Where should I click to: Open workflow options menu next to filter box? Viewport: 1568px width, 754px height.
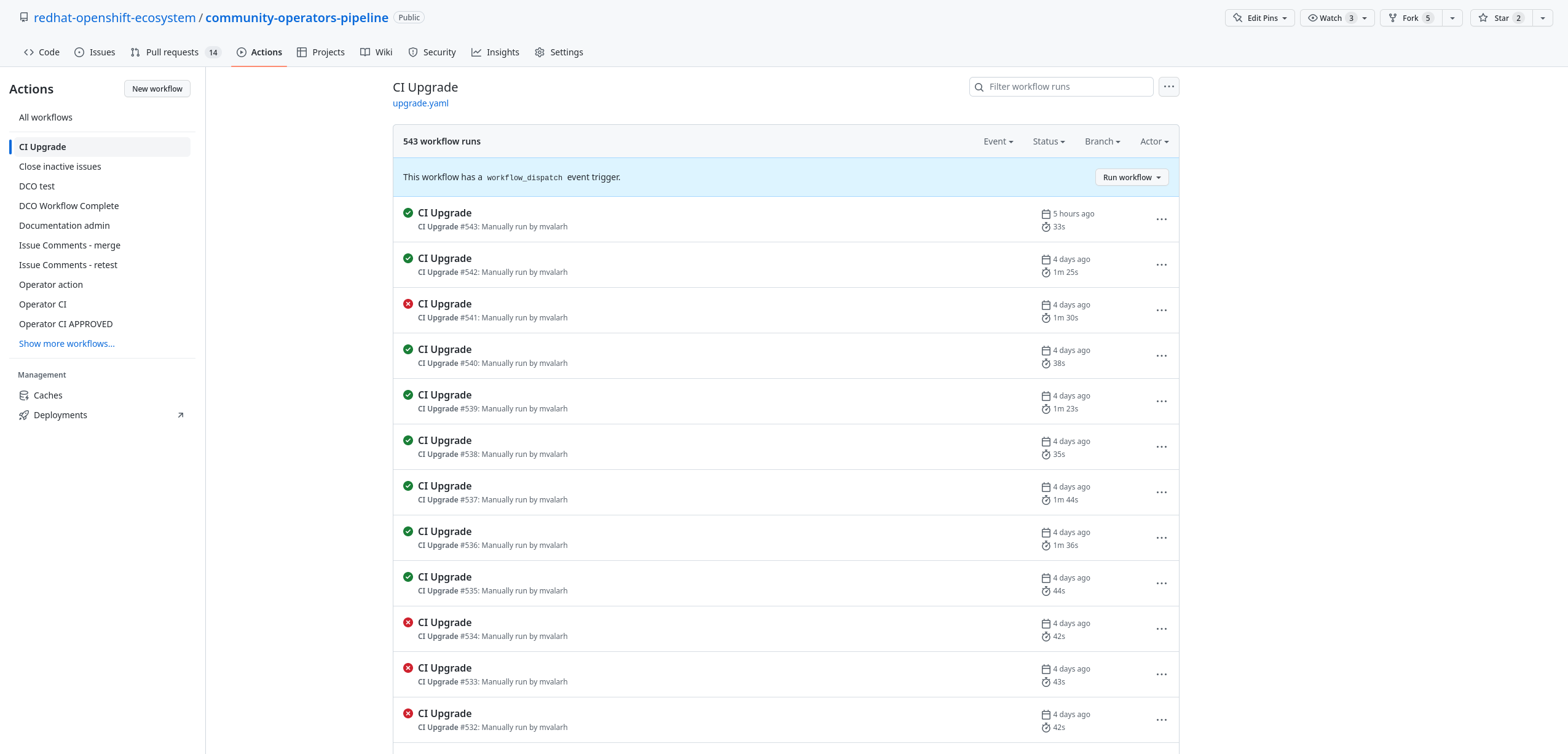click(1168, 87)
